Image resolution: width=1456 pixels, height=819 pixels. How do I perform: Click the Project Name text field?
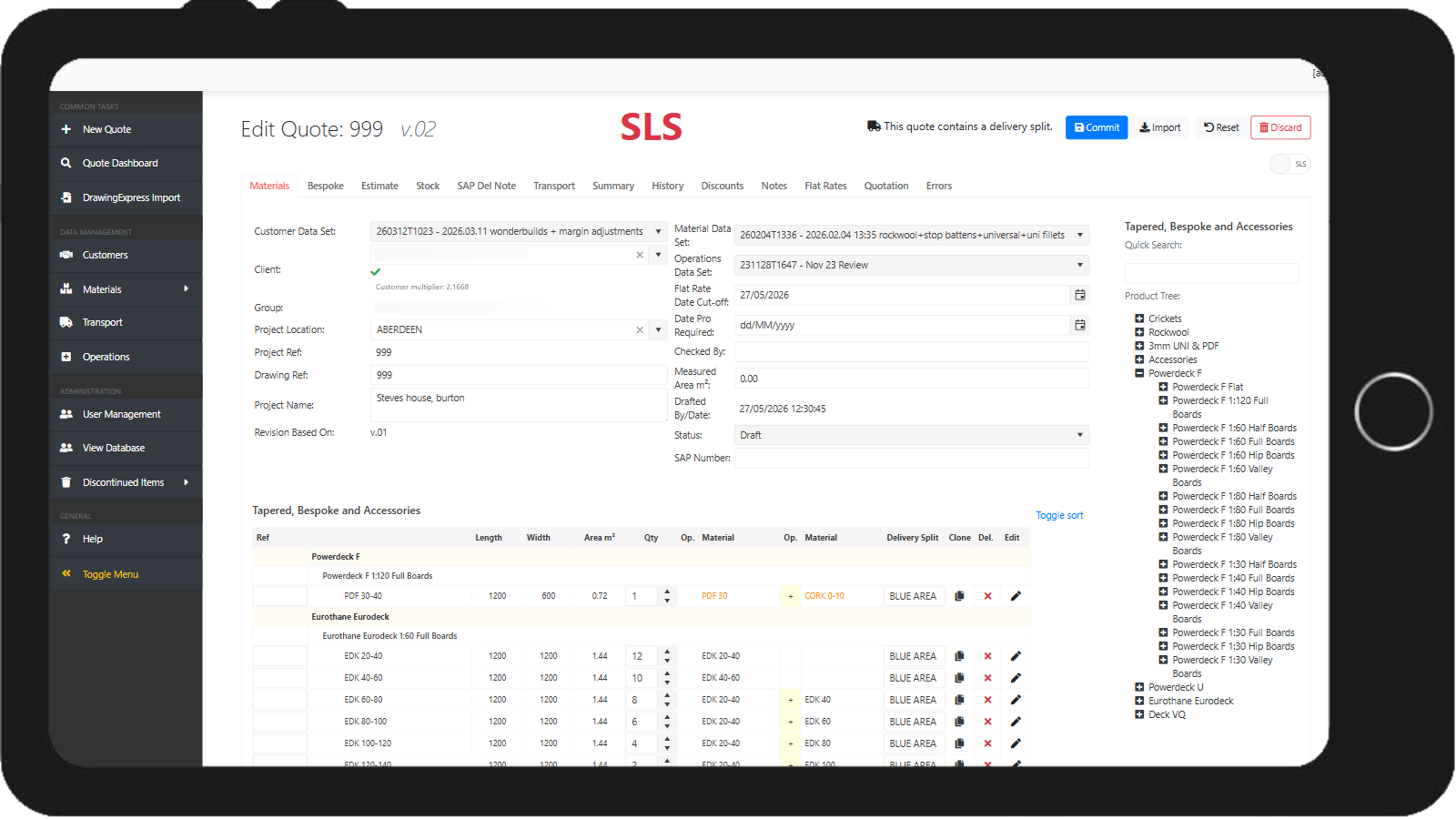click(x=519, y=405)
